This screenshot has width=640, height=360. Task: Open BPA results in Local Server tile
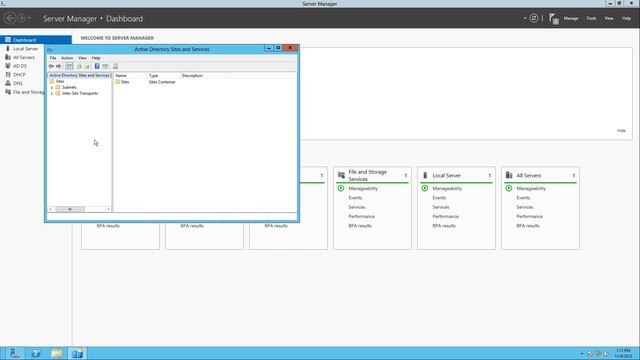coord(444,226)
